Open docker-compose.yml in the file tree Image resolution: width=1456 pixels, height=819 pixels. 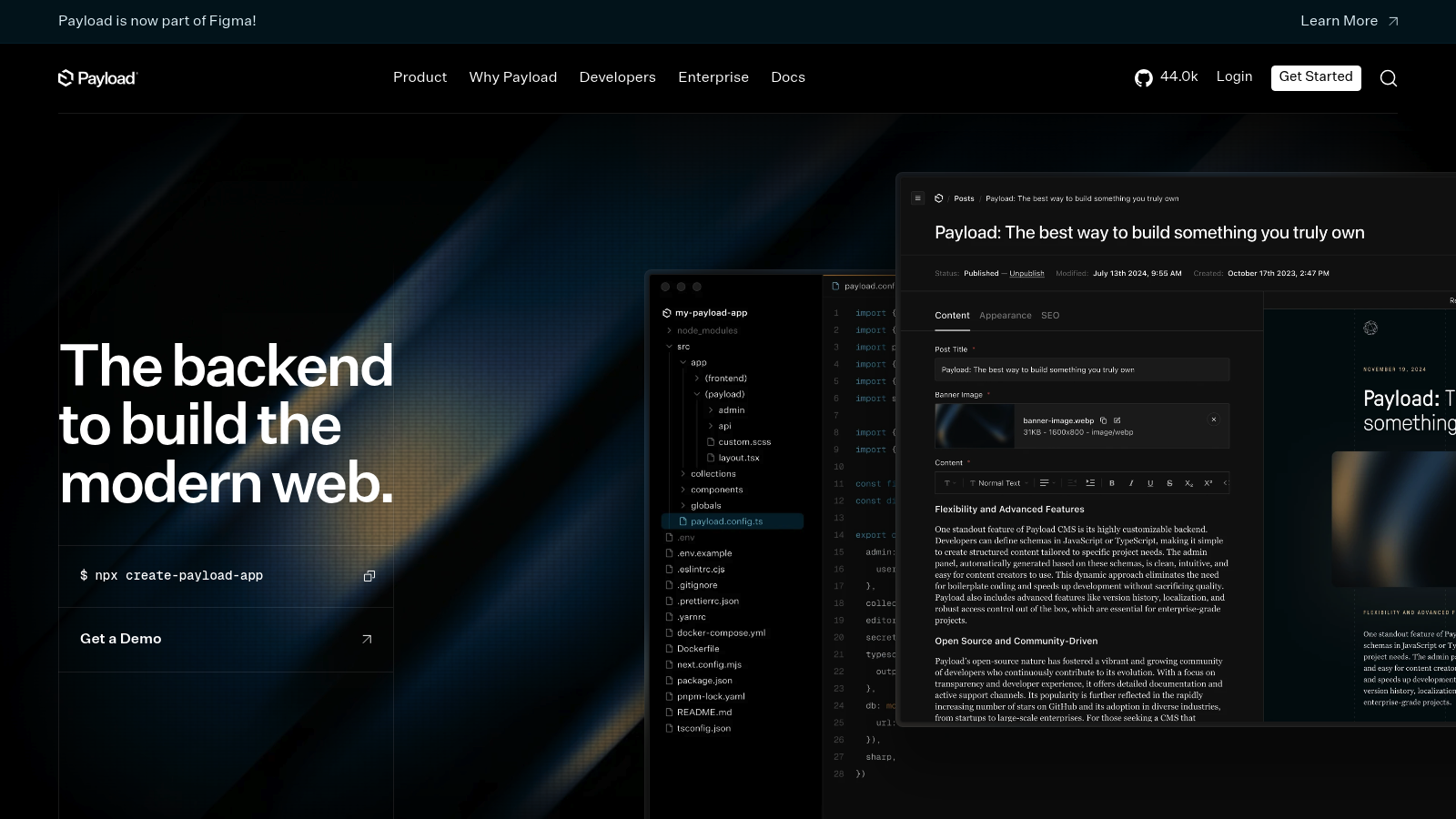pos(715,633)
